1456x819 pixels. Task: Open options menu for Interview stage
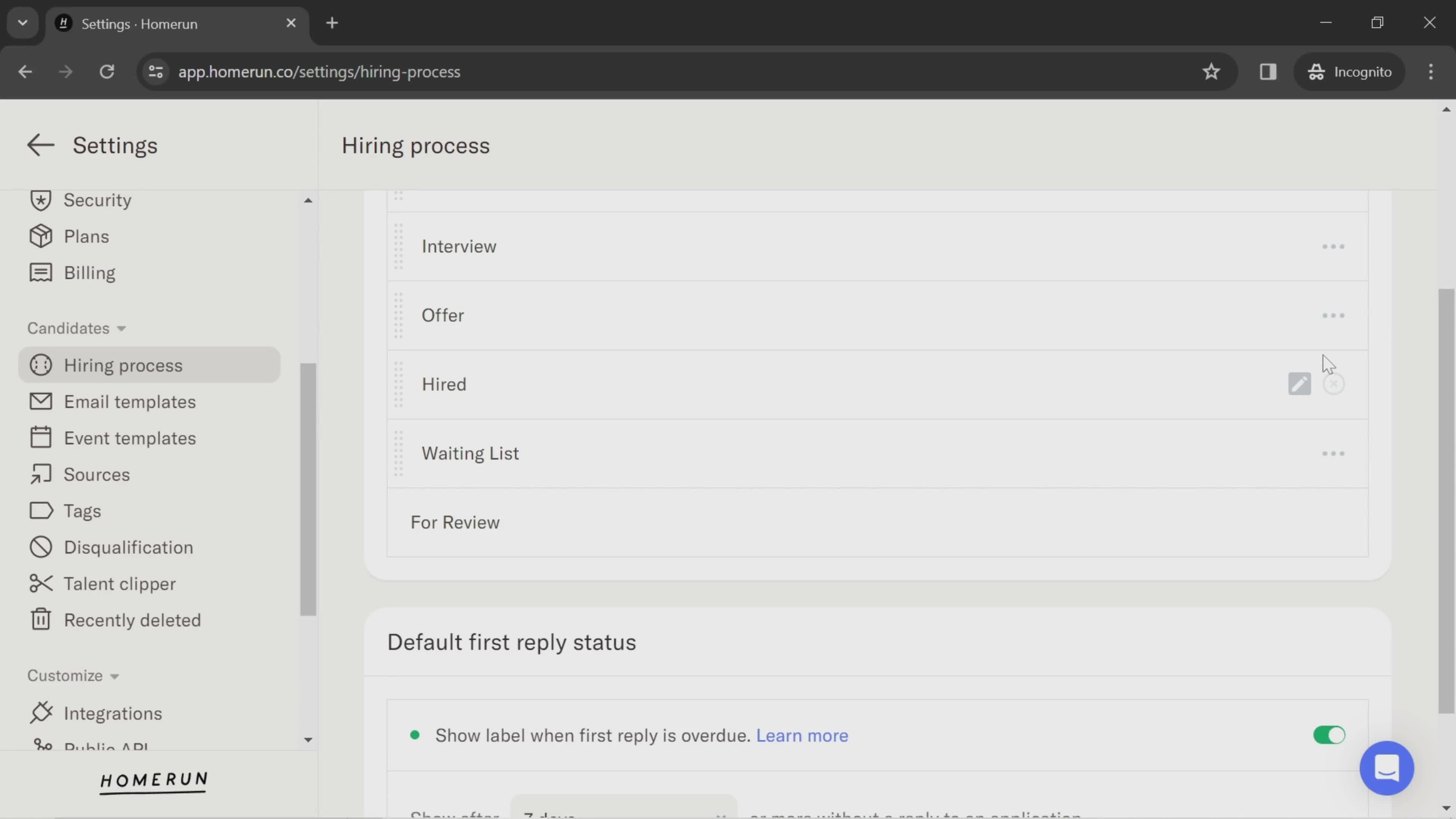tap(1333, 246)
